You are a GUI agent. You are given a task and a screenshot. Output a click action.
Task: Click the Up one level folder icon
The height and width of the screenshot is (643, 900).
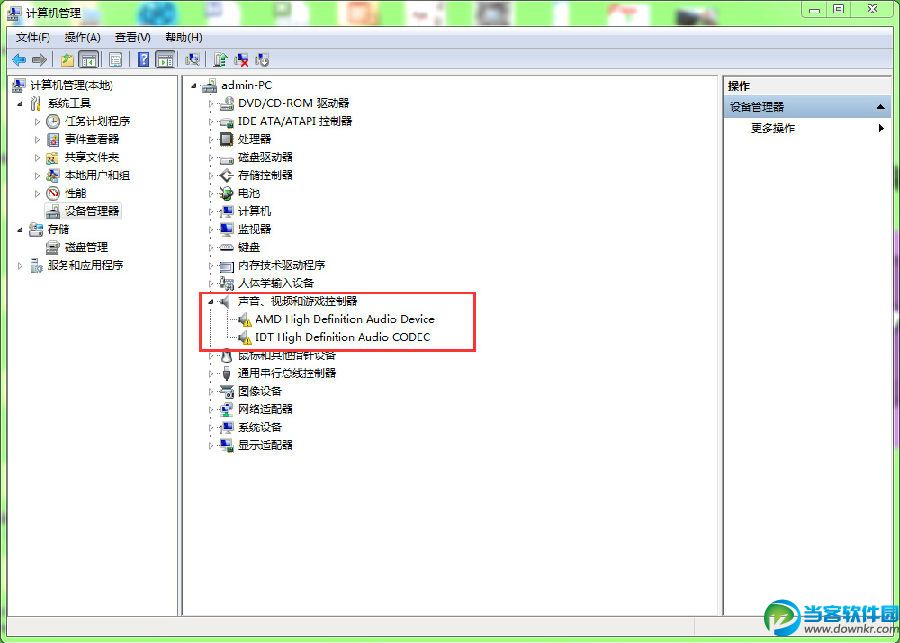click(67, 59)
